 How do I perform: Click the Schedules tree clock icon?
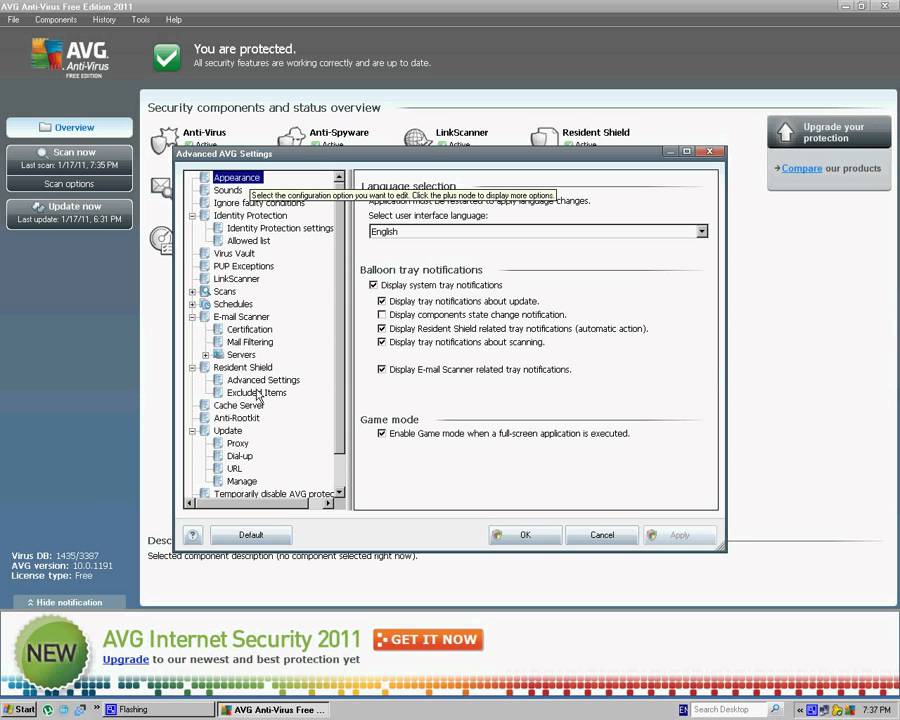pos(205,304)
